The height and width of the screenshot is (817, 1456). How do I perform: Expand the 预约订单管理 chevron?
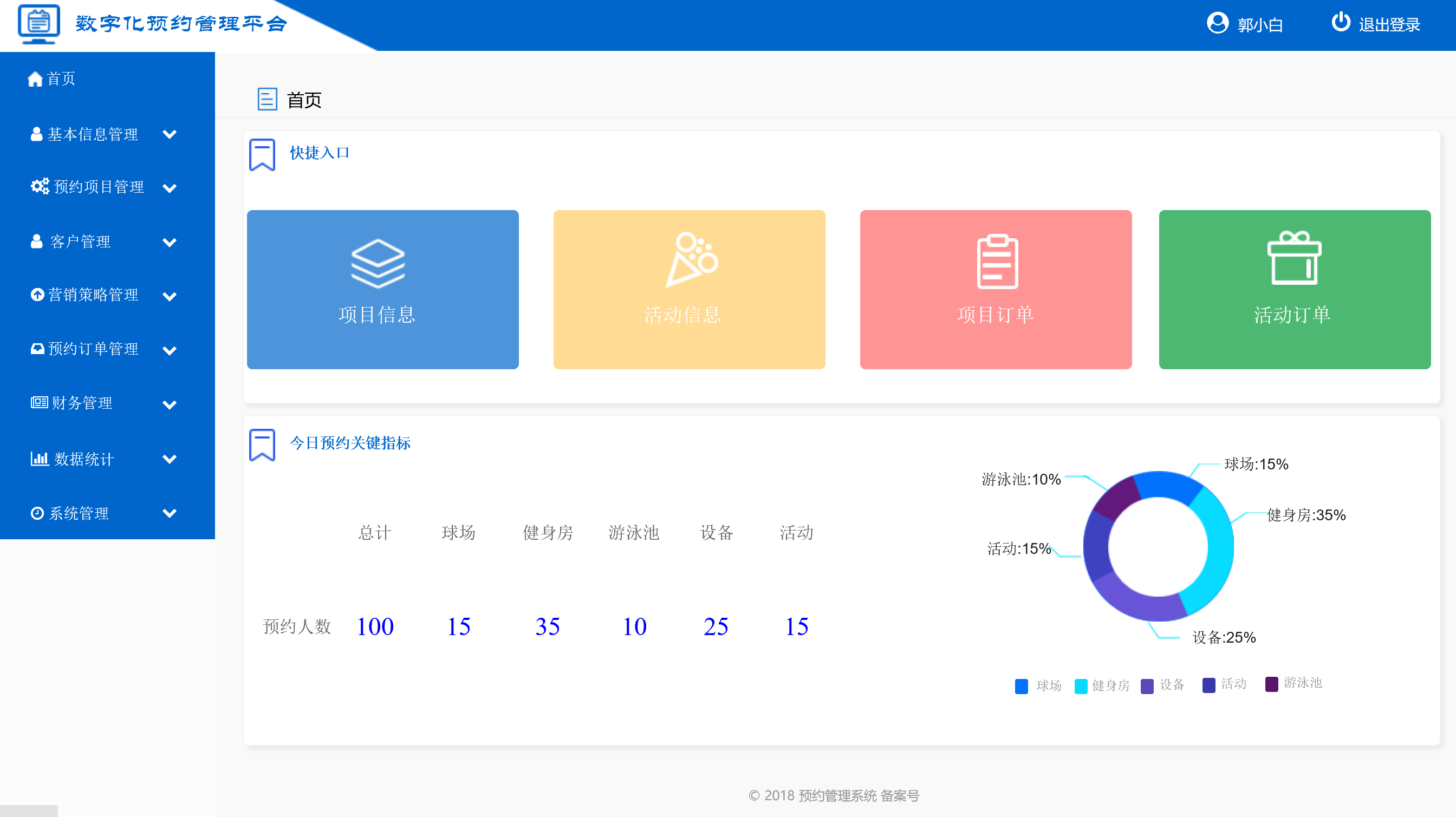[170, 350]
